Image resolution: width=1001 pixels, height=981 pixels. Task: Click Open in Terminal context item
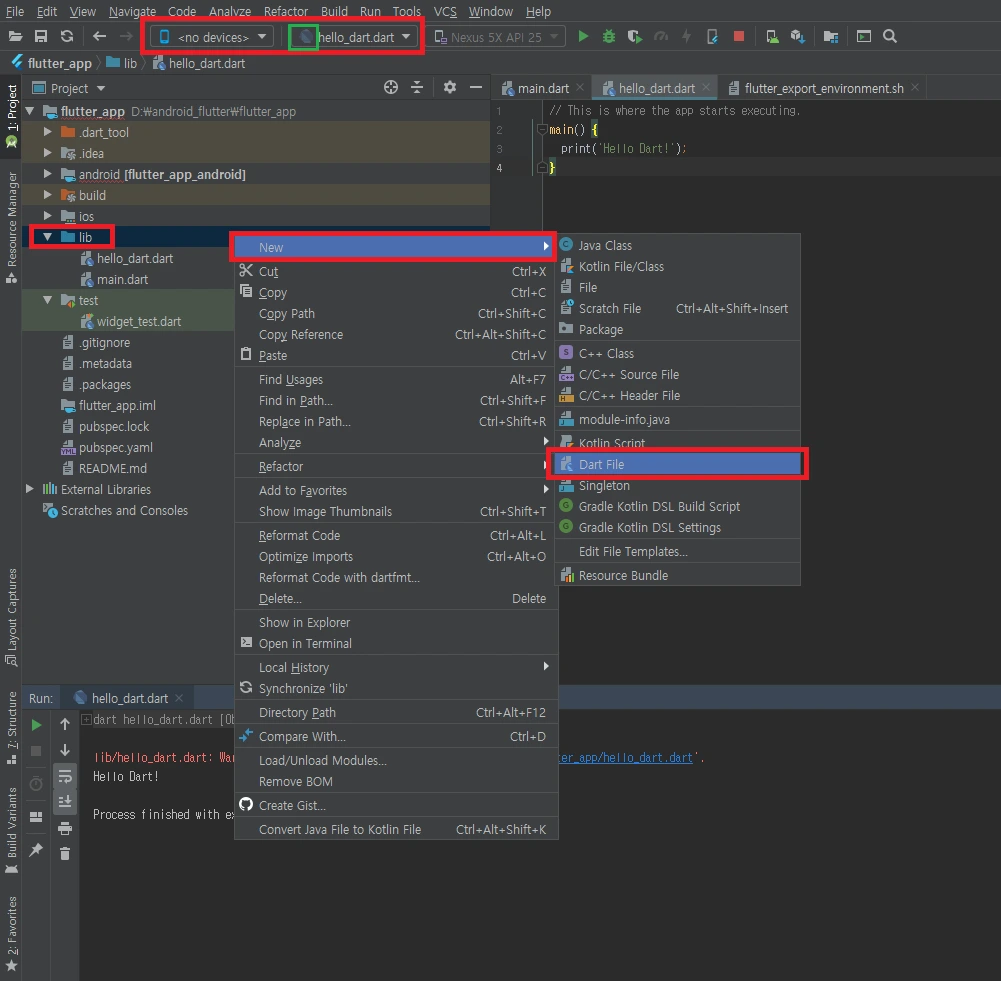396,643
